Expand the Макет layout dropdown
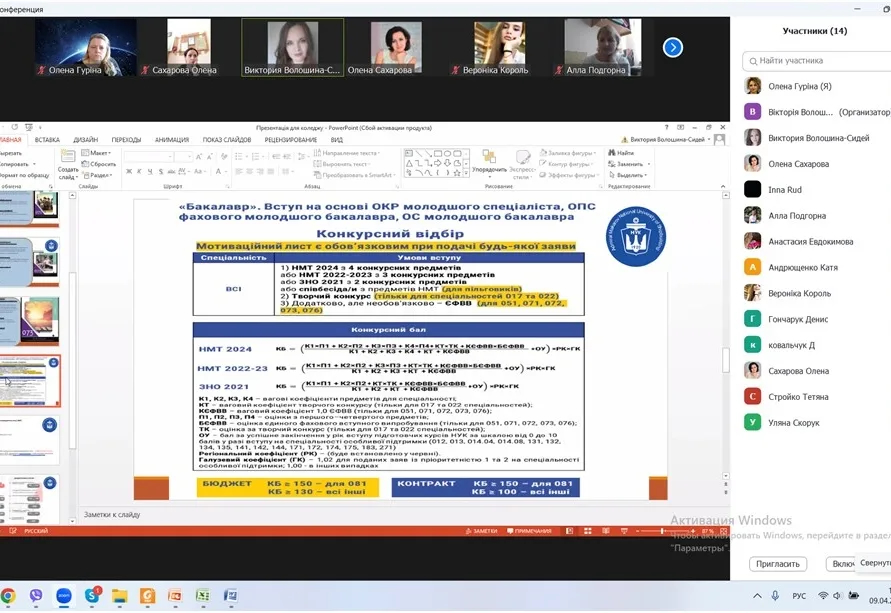Image resolution: width=891 pixels, height=613 pixels. pos(98,153)
